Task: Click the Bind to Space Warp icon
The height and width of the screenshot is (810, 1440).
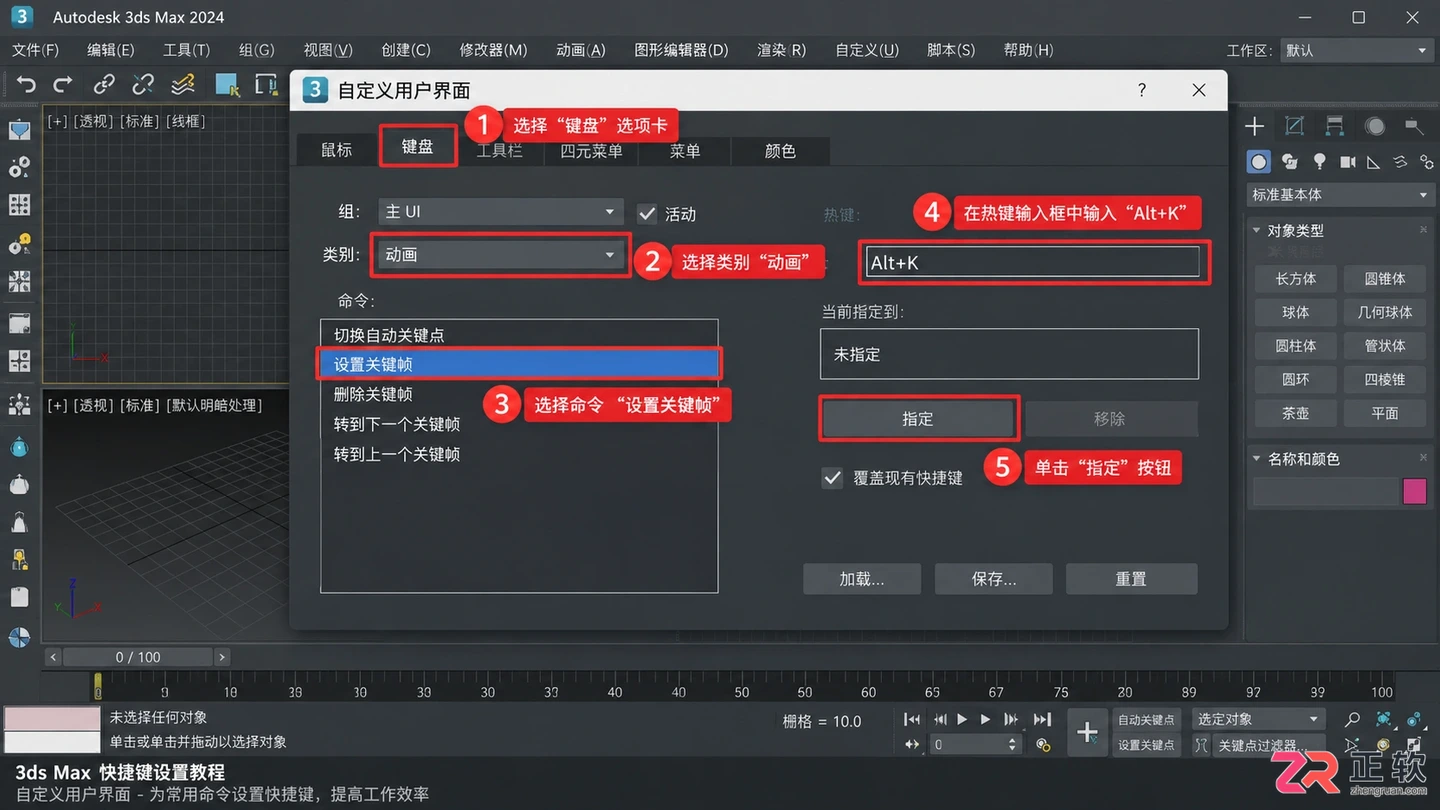Action: [182, 85]
